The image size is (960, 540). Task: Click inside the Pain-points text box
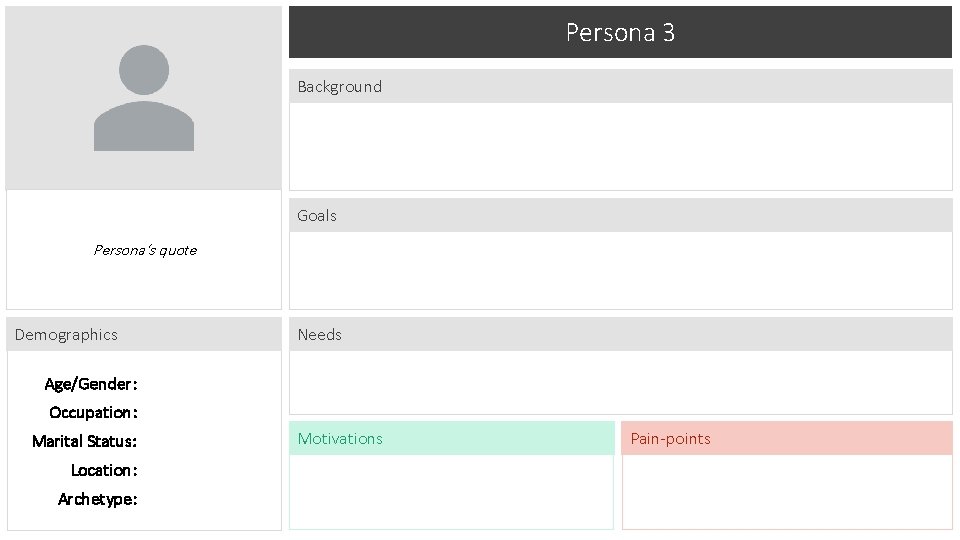click(786, 491)
